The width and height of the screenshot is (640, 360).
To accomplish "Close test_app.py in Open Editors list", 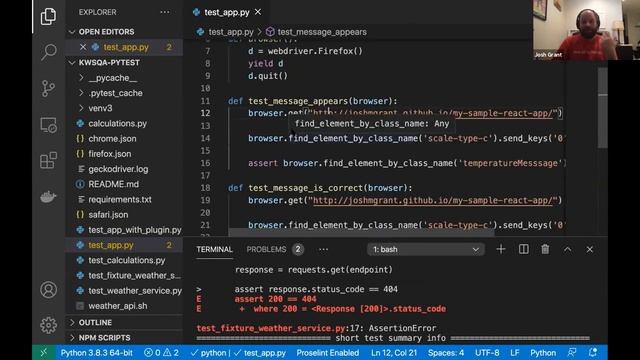I will coord(83,47).
